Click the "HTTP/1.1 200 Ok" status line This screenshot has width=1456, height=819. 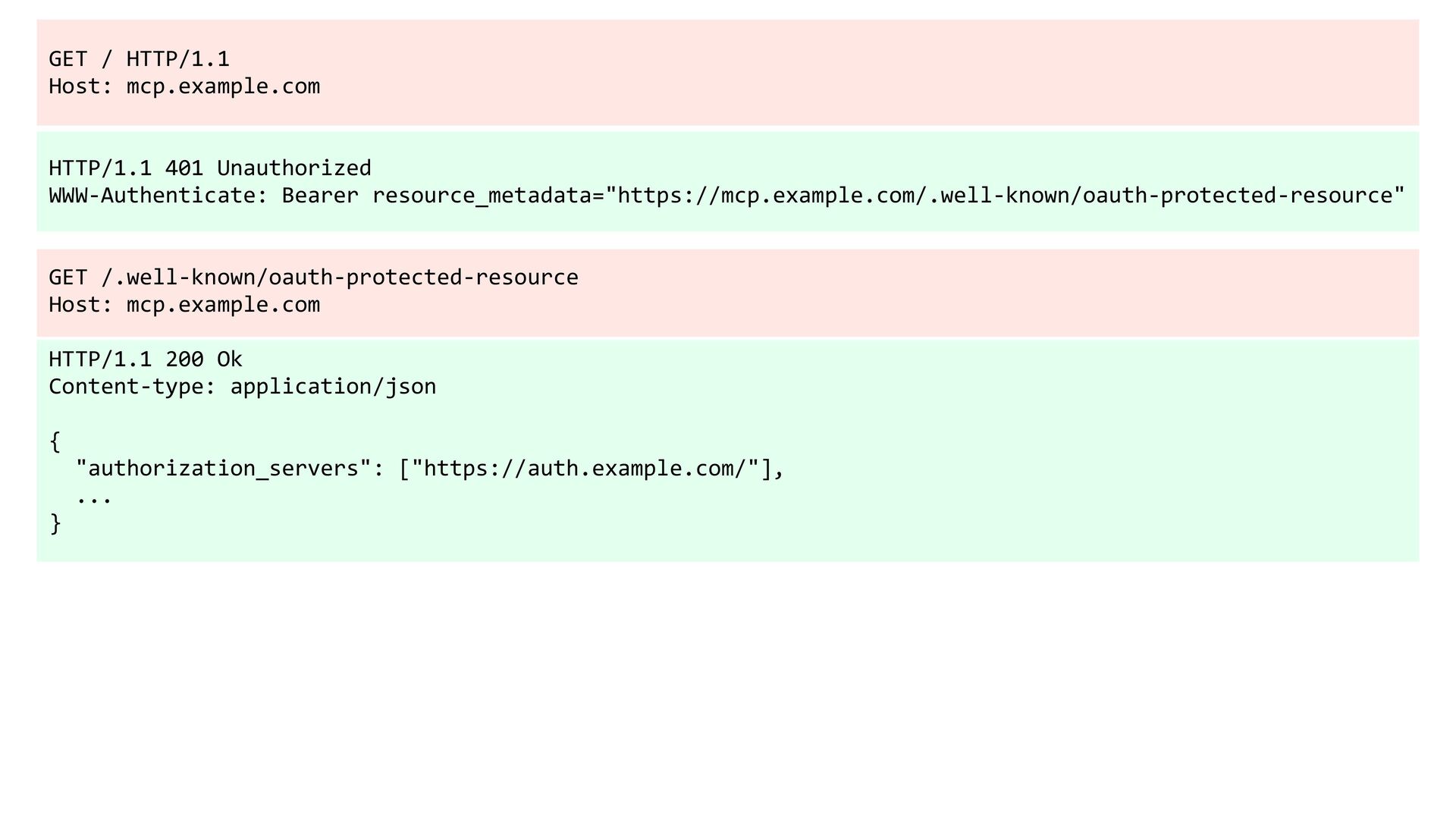click(x=146, y=359)
